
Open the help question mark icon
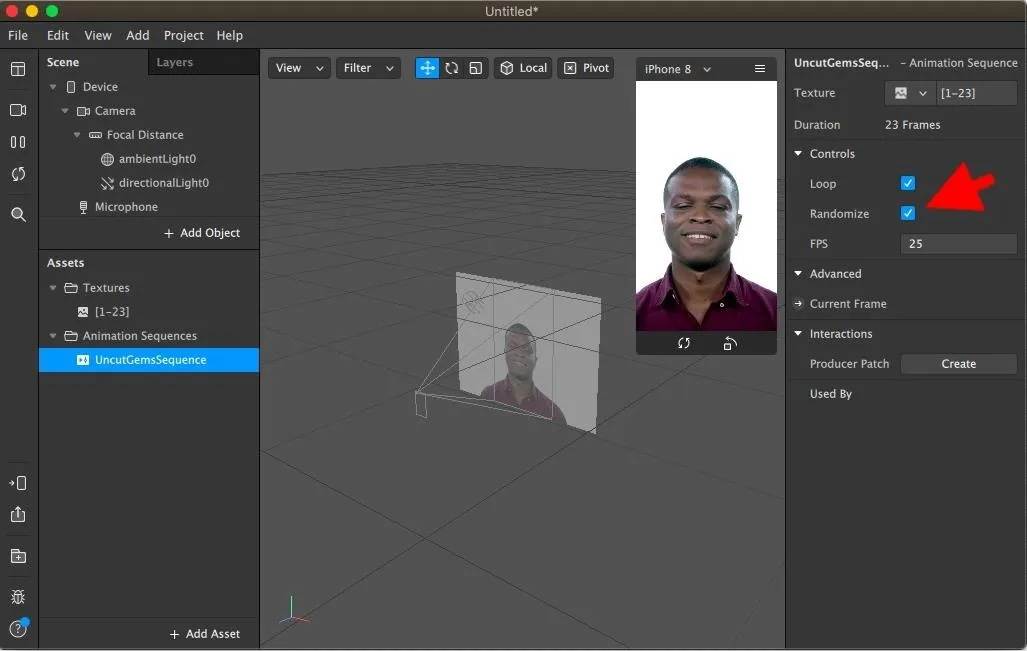[x=18, y=629]
